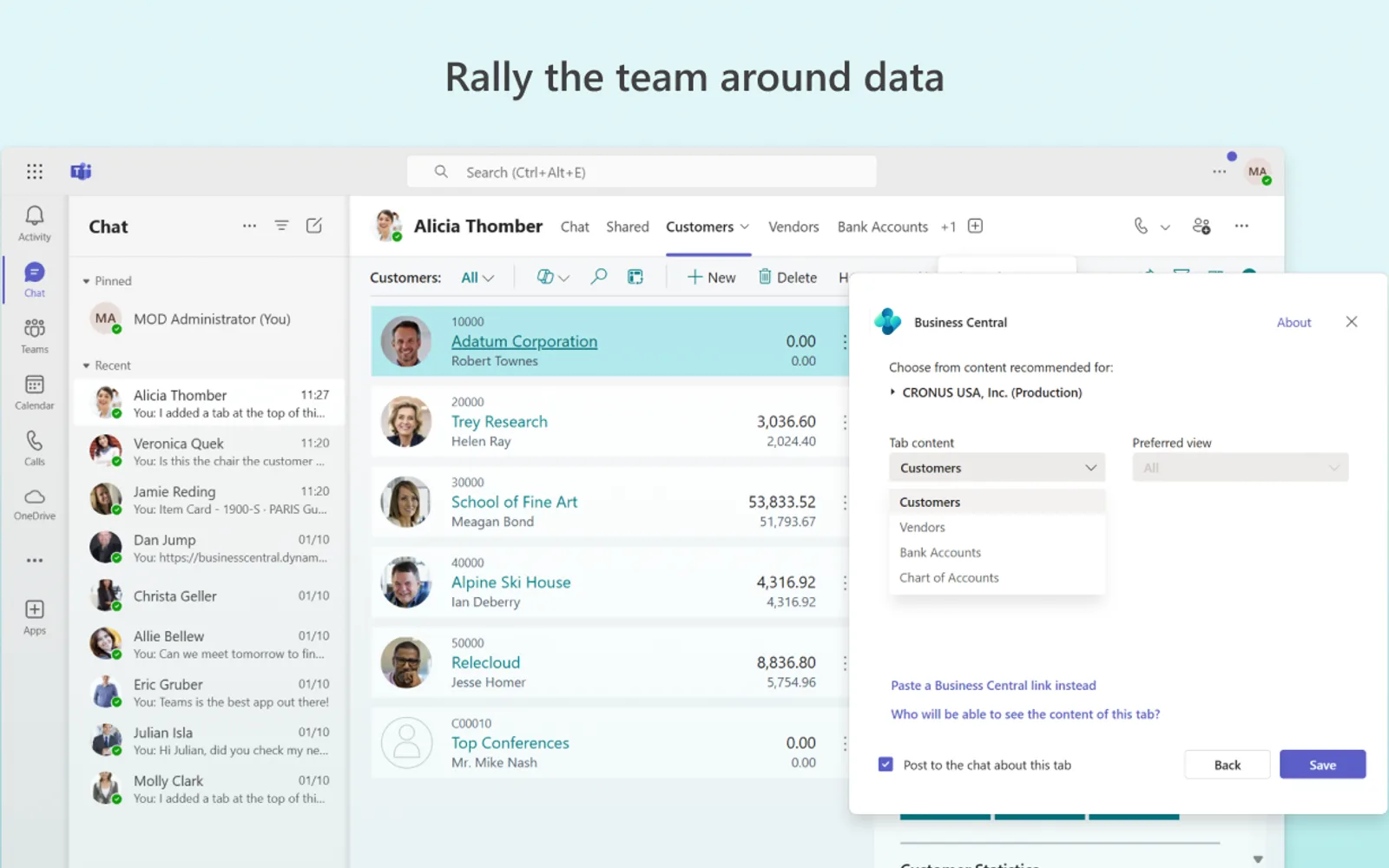This screenshot has width=1389, height=868.
Task: Click the search magnifier in Customers toolbar
Action: [599, 277]
